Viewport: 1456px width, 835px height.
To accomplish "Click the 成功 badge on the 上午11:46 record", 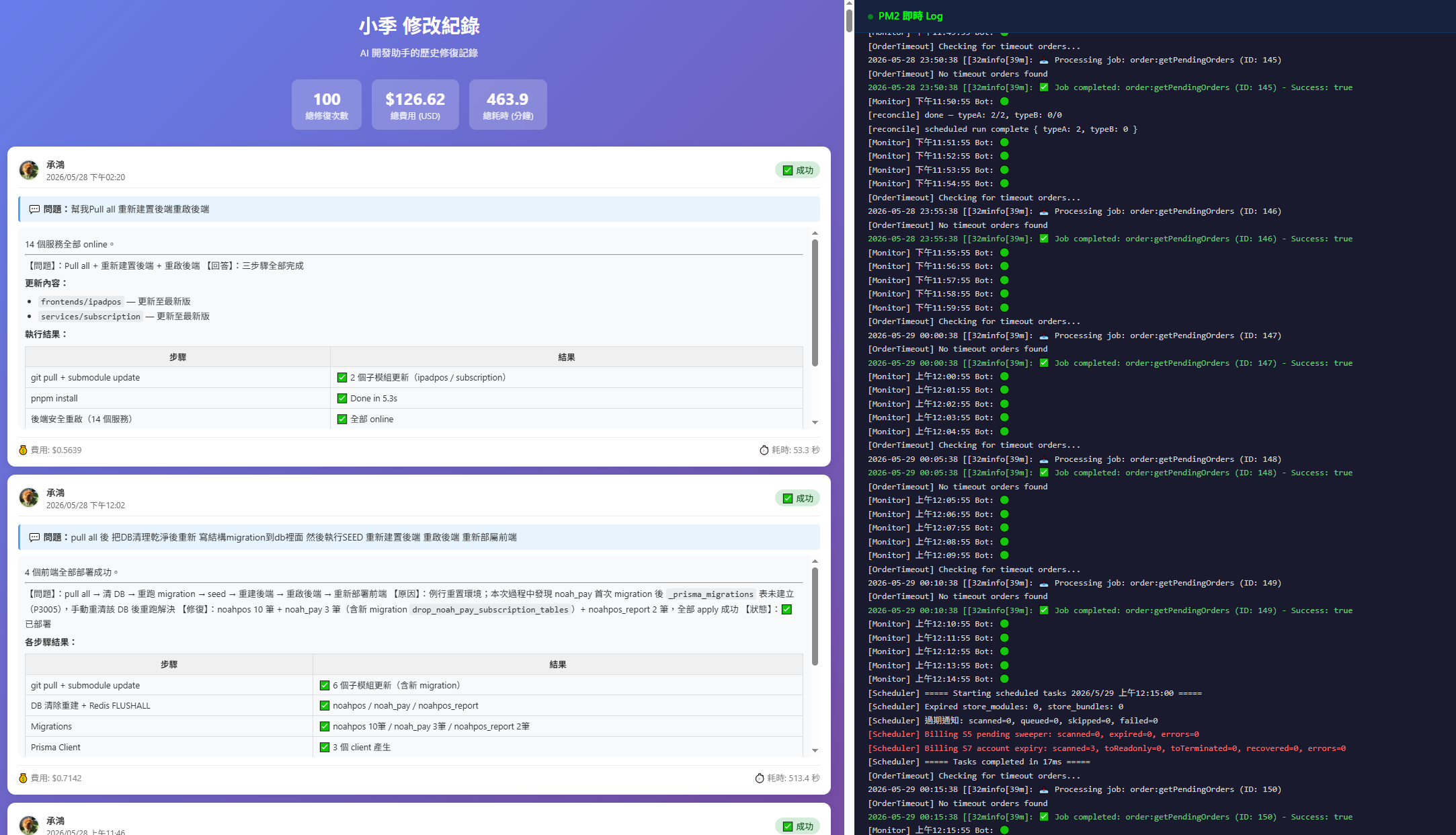I will (x=797, y=826).
